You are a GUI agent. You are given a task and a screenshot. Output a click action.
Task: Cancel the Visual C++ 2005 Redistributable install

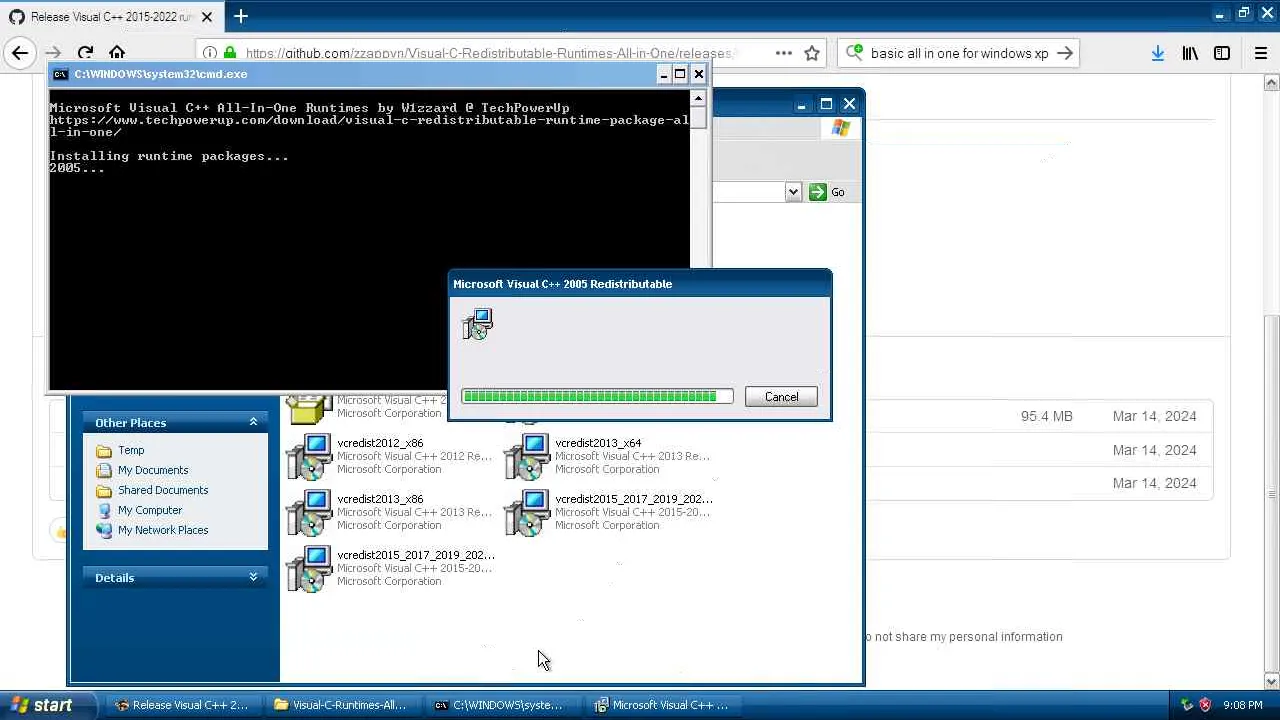tap(781, 397)
